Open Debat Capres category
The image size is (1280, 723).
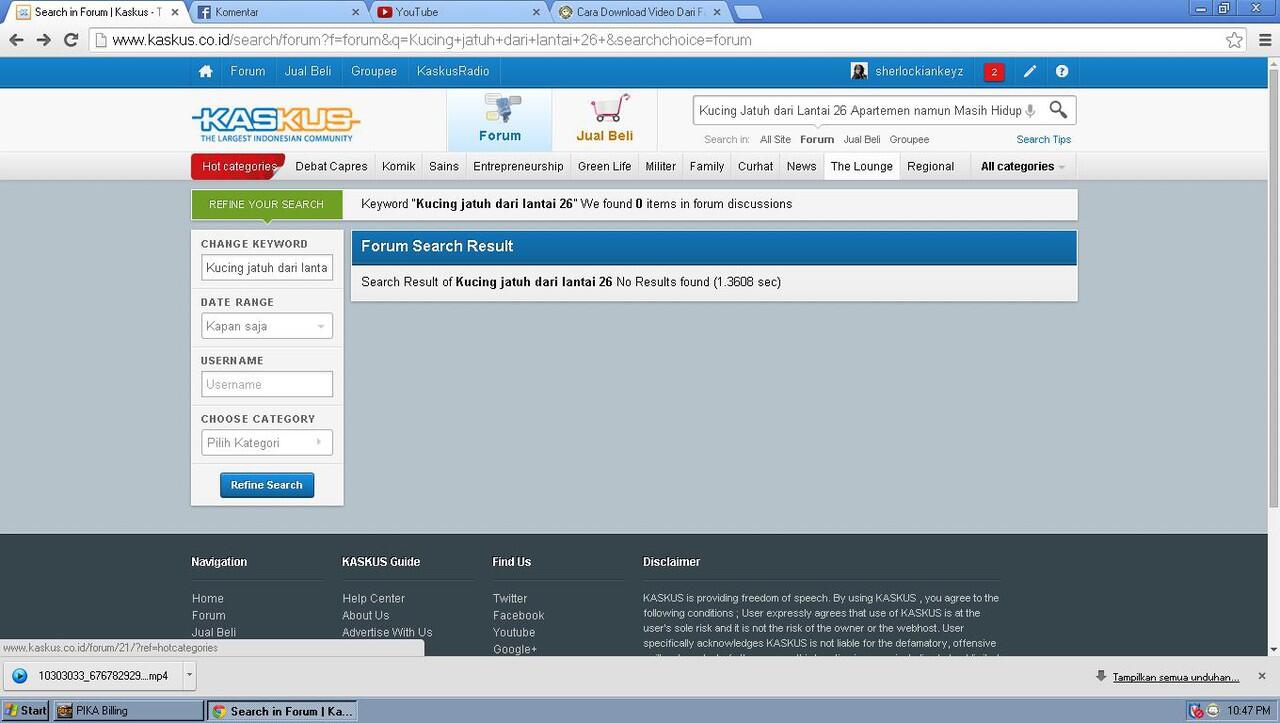(331, 166)
